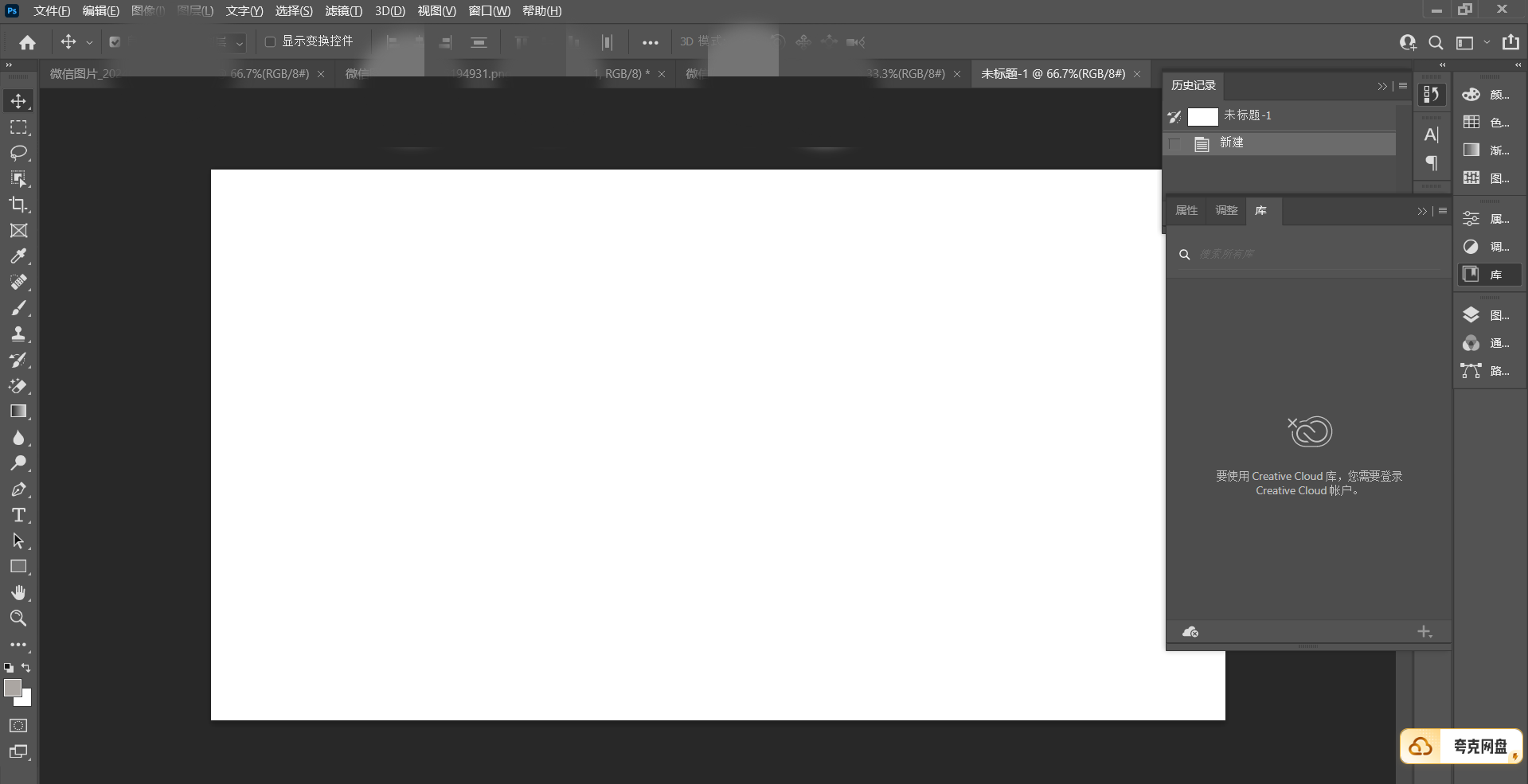Image resolution: width=1528 pixels, height=784 pixels.
Task: Toggle history brush source for 未标题-1 snapshot
Action: point(1174,117)
